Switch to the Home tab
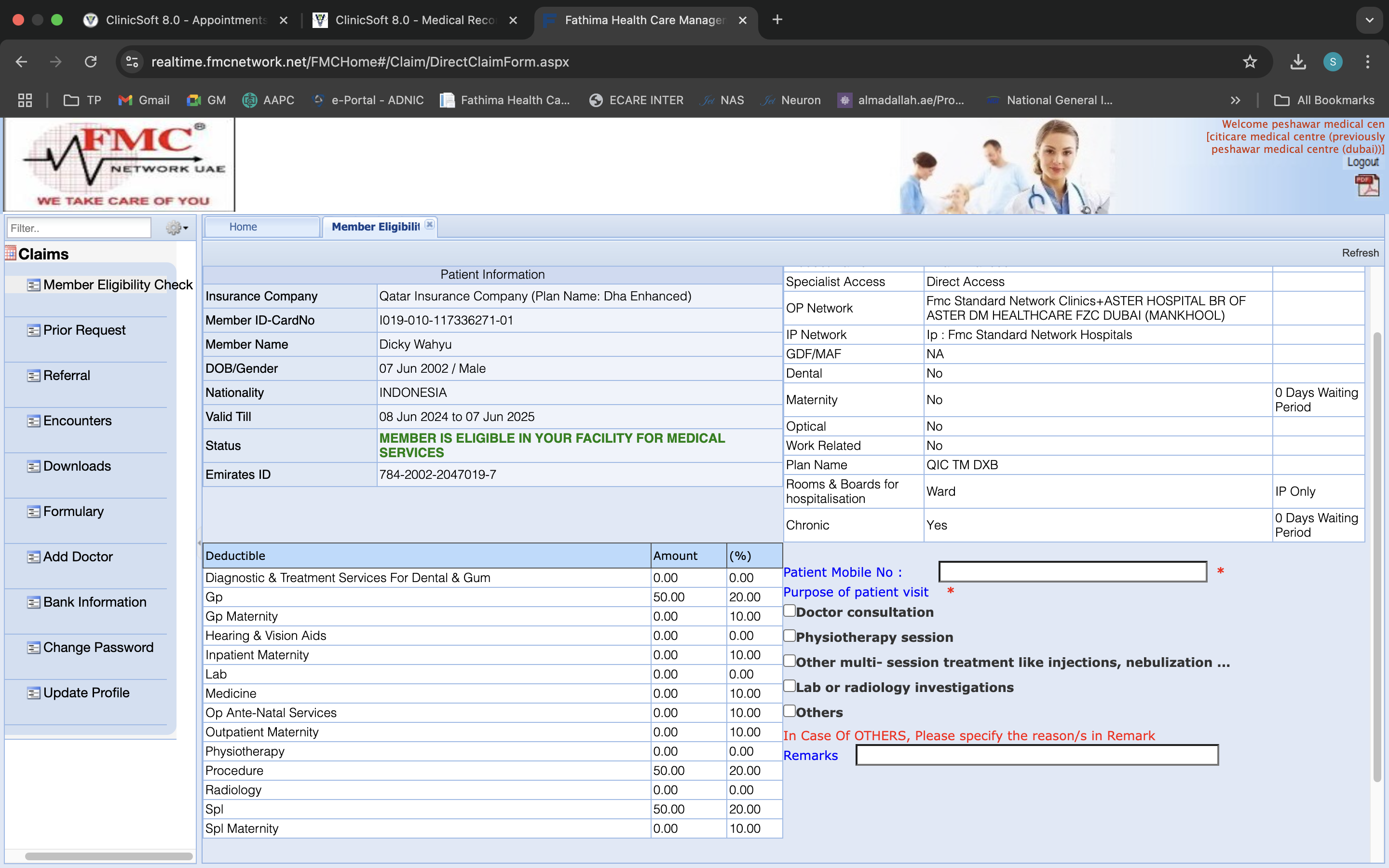Screen dimensions: 1389x868 244,227
